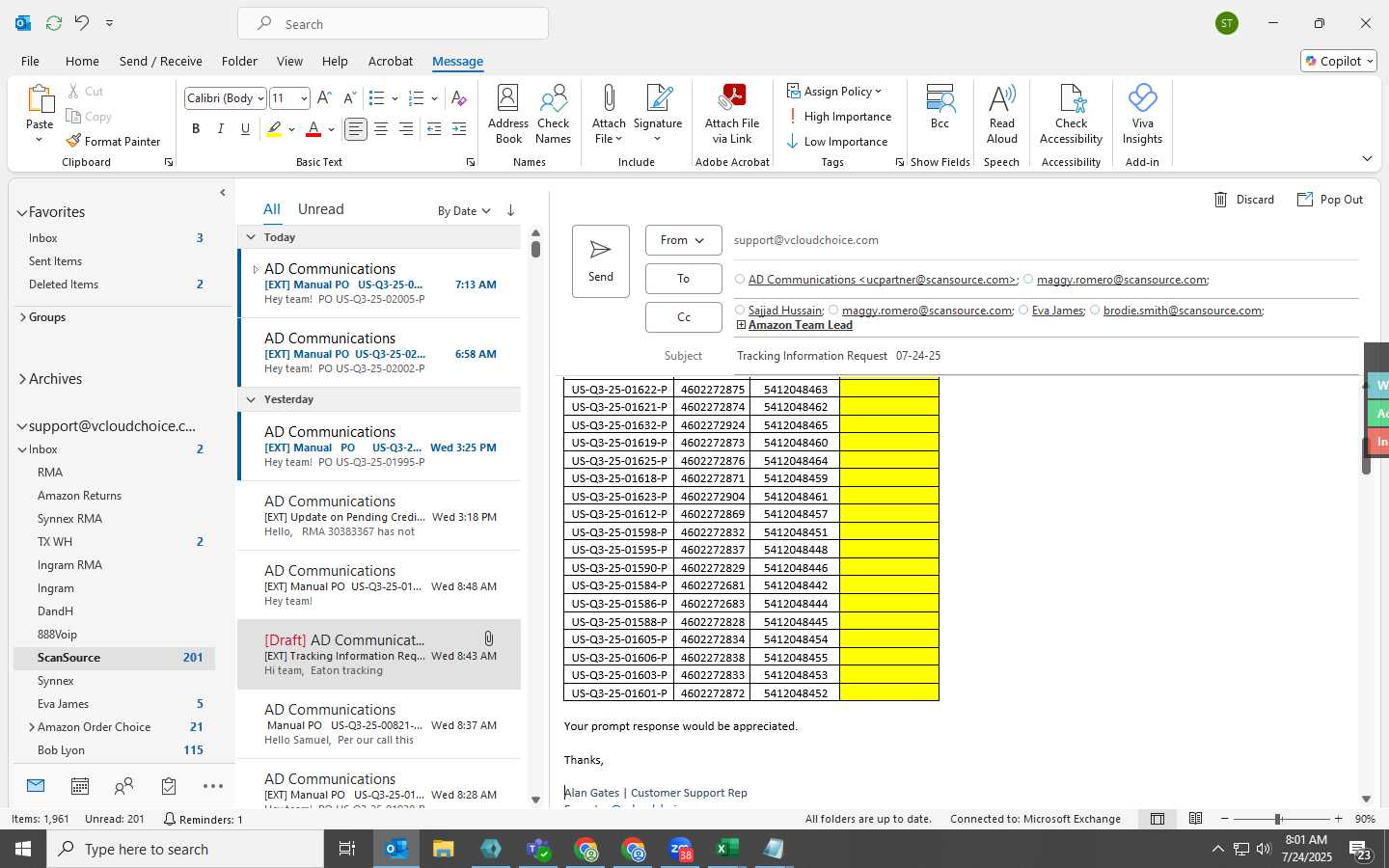The width and height of the screenshot is (1389, 868).
Task: Mark message as High Importance
Action: click(x=839, y=116)
